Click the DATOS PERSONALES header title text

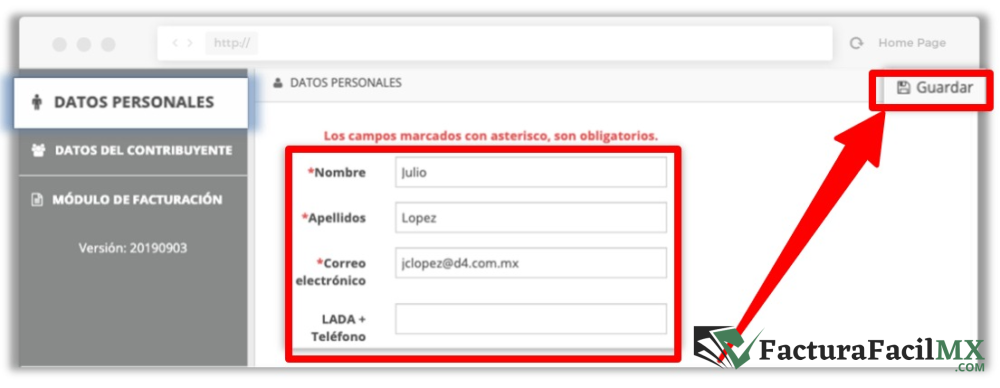[x=346, y=83]
